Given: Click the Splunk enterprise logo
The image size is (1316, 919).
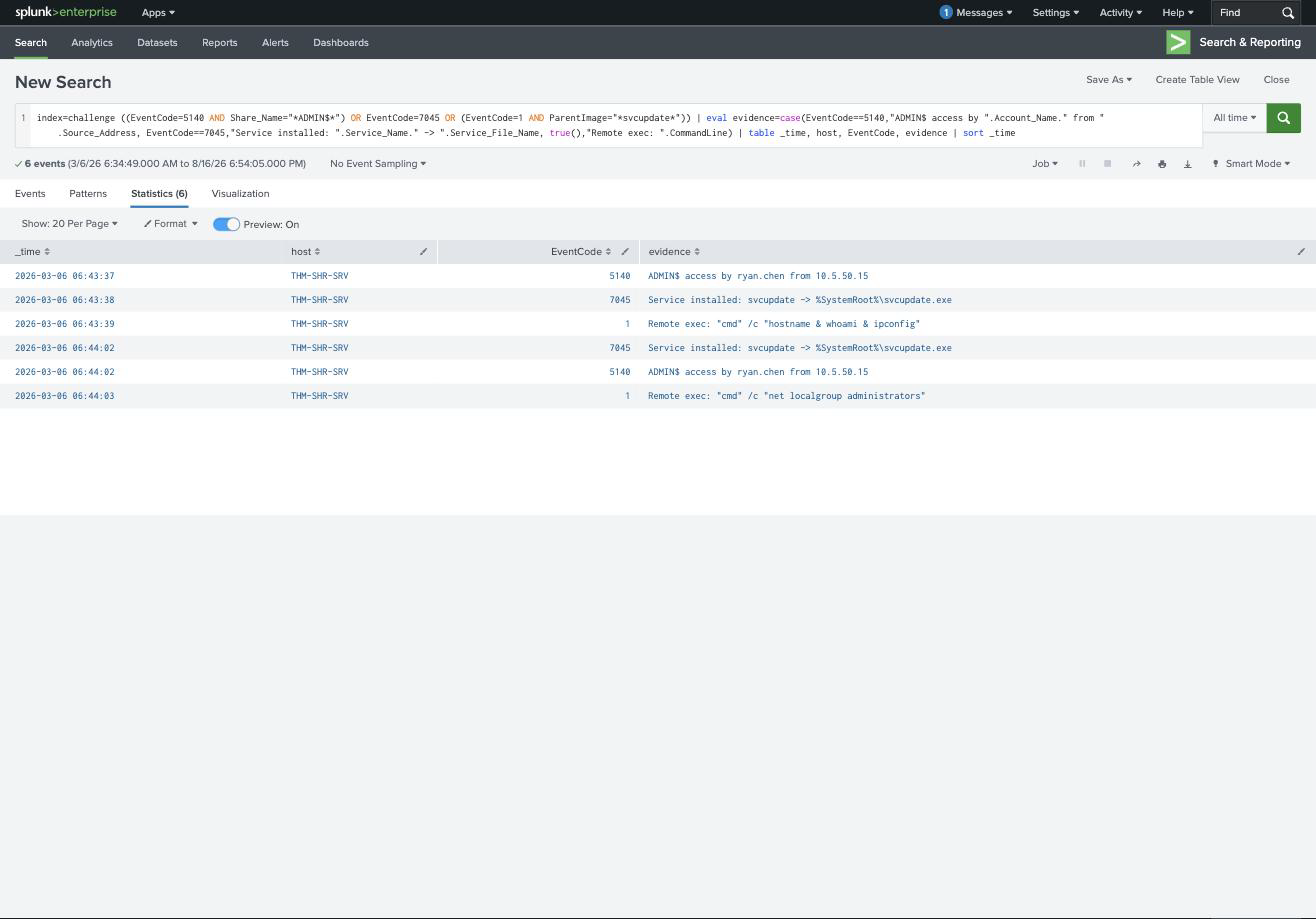Looking at the screenshot, I should coord(66,12).
